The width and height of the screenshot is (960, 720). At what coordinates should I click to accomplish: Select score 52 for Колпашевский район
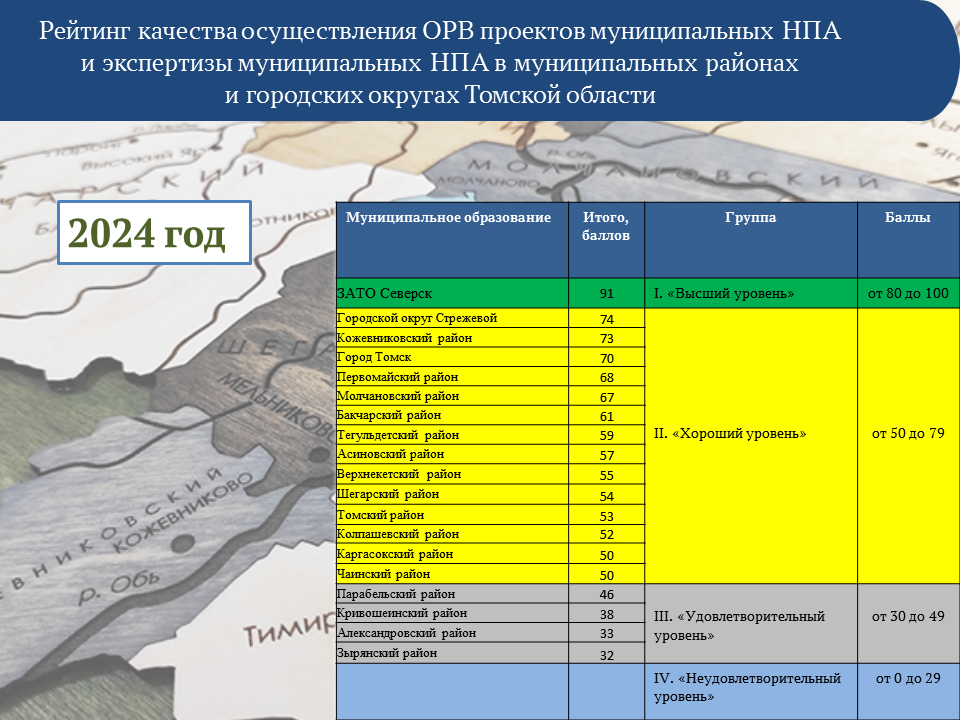606,534
